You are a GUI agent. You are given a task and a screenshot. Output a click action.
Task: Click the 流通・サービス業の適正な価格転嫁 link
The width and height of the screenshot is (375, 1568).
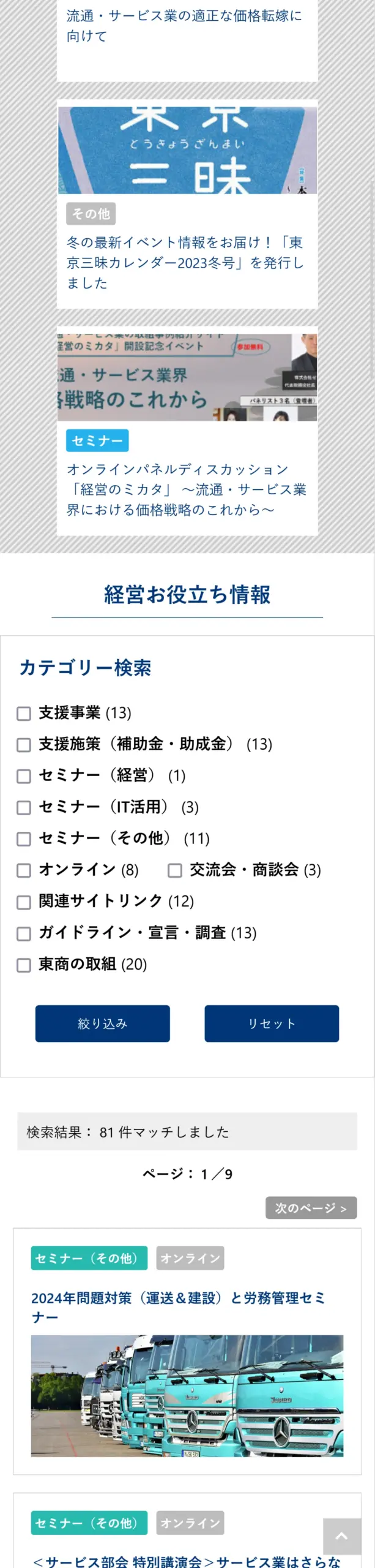tap(184, 26)
